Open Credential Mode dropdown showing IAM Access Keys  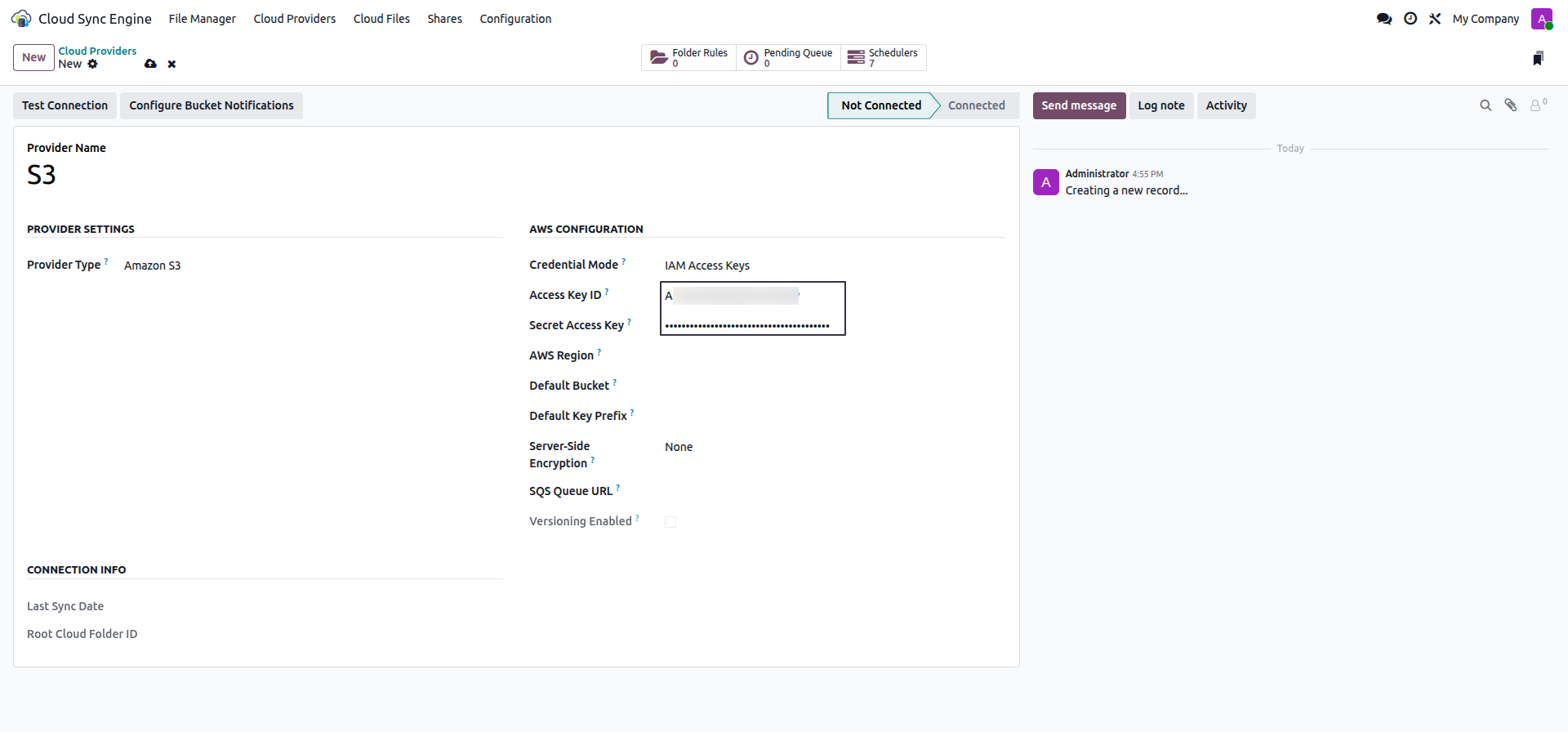(x=833, y=266)
